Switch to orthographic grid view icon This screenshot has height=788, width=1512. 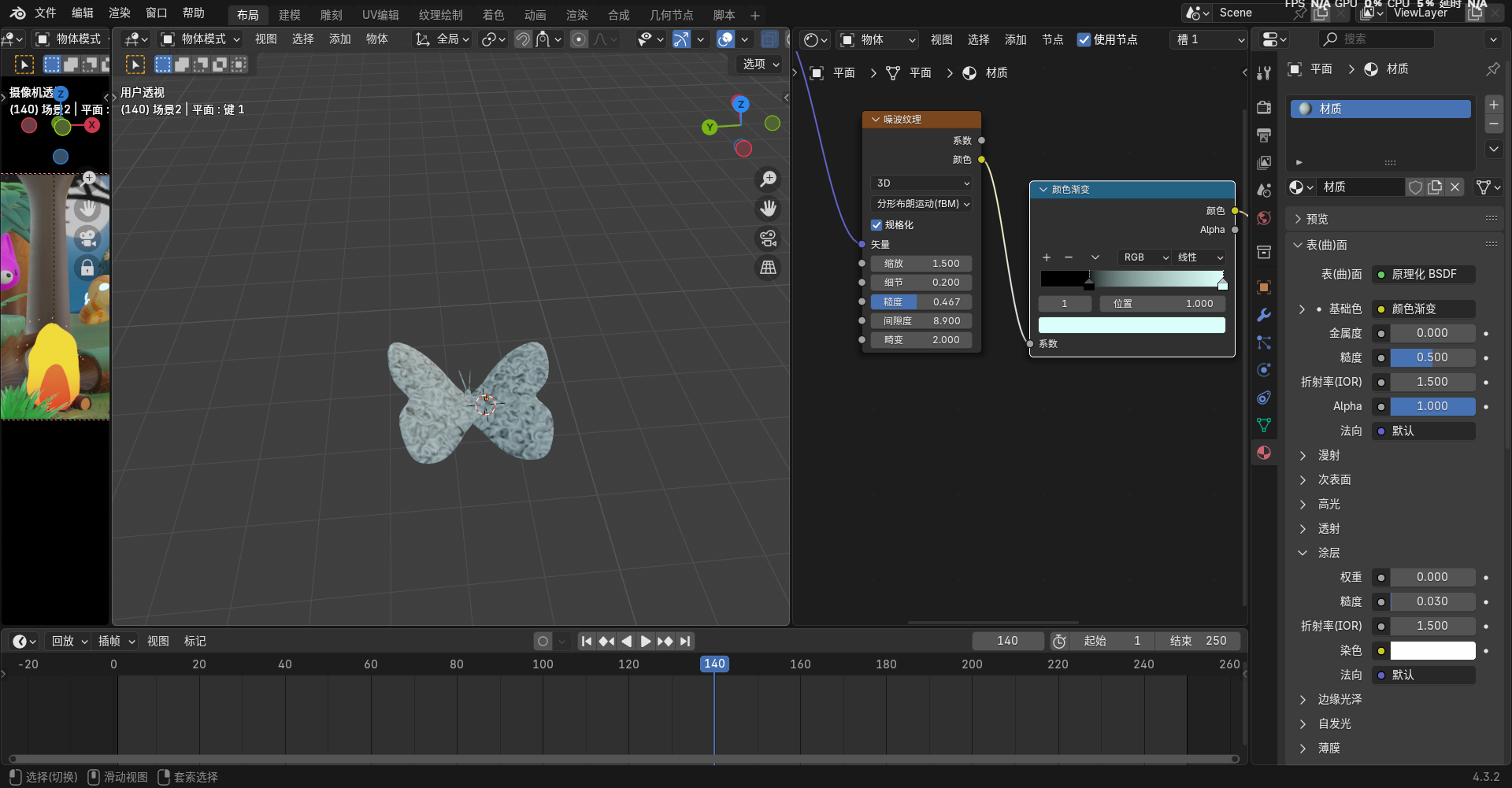tap(768, 268)
